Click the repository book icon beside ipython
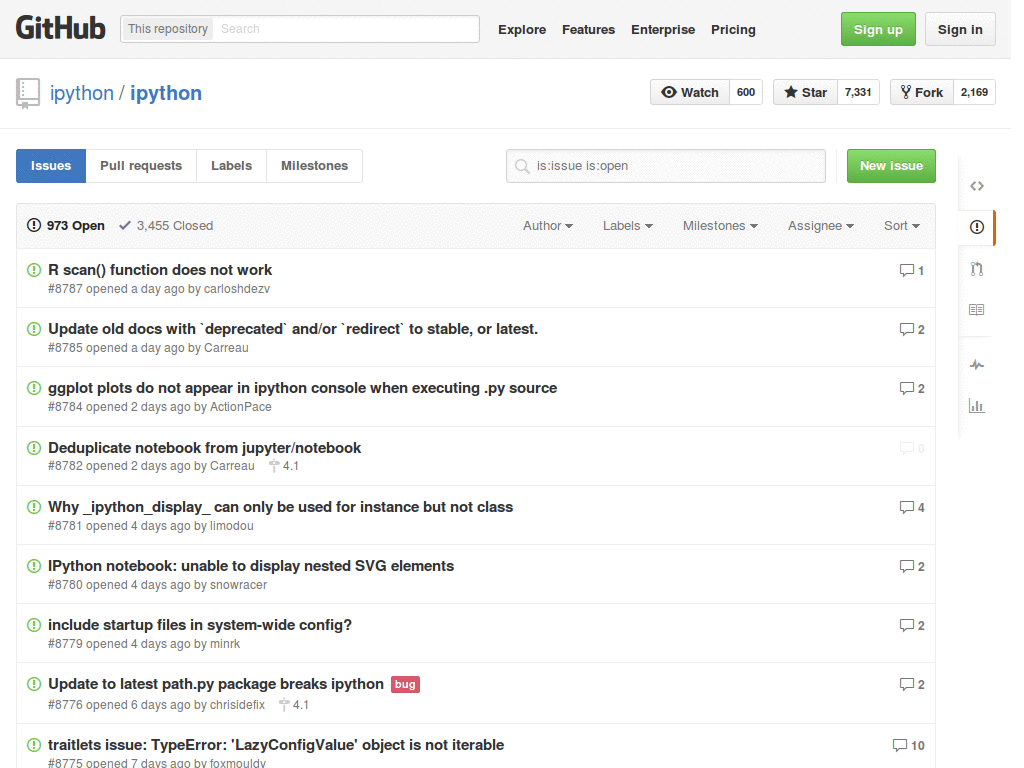This screenshot has height=768, width=1024. point(27,93)
